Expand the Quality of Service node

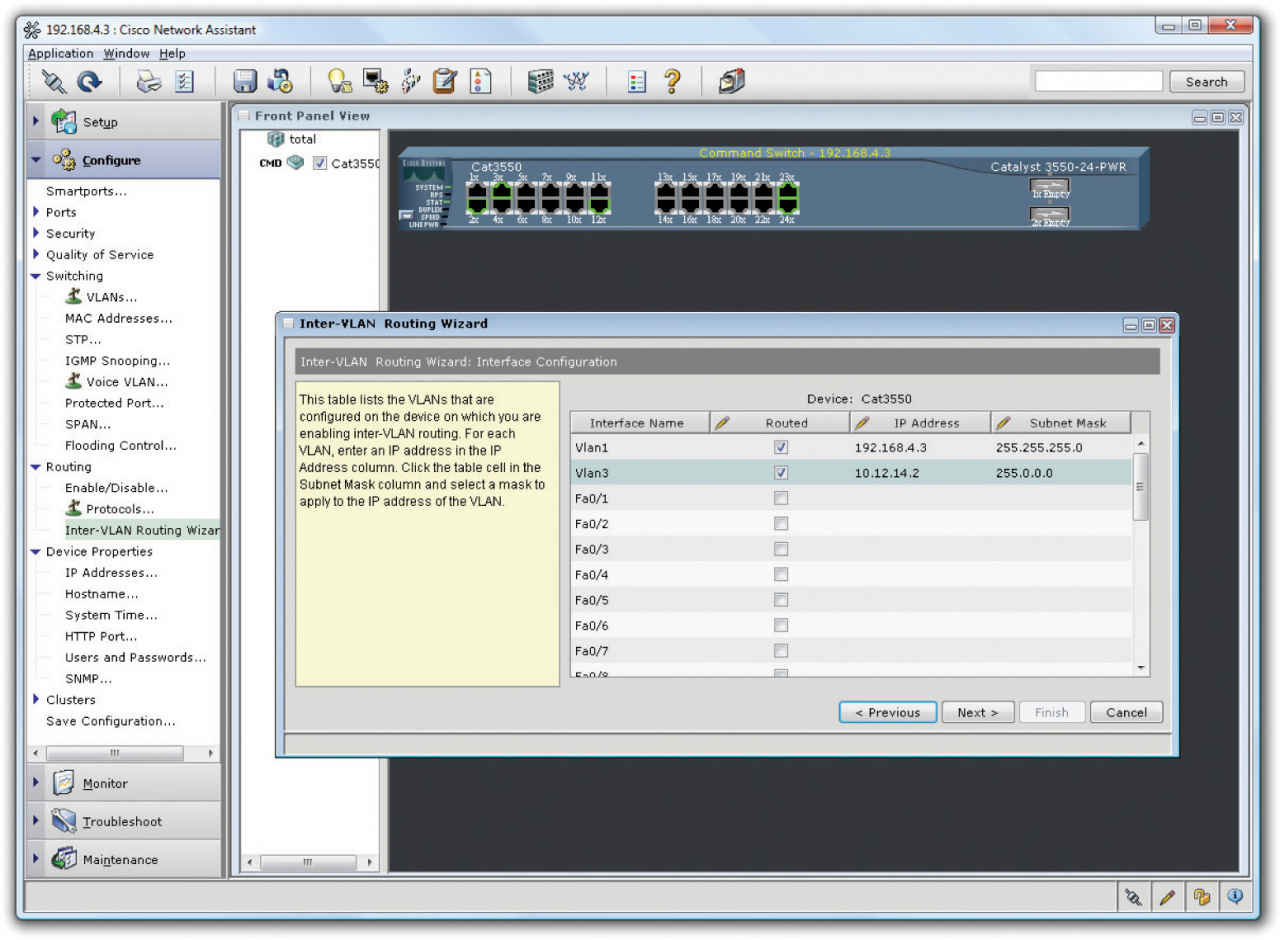tap(36, 254)
